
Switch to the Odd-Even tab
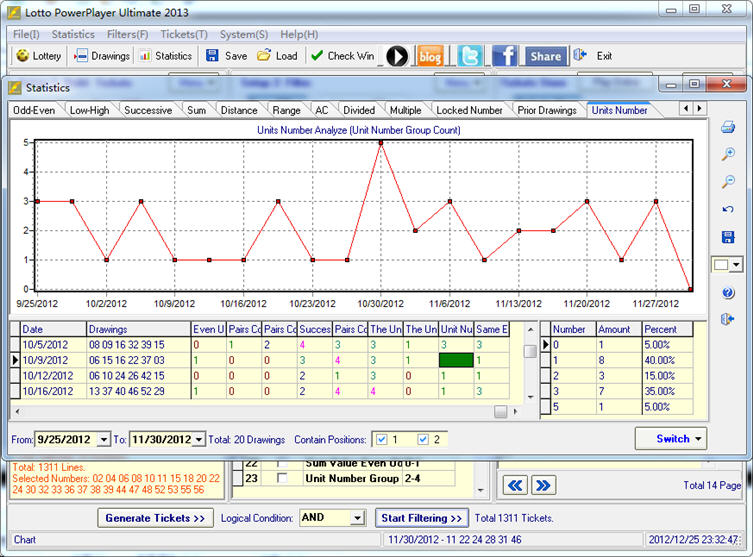pos(34,110)
